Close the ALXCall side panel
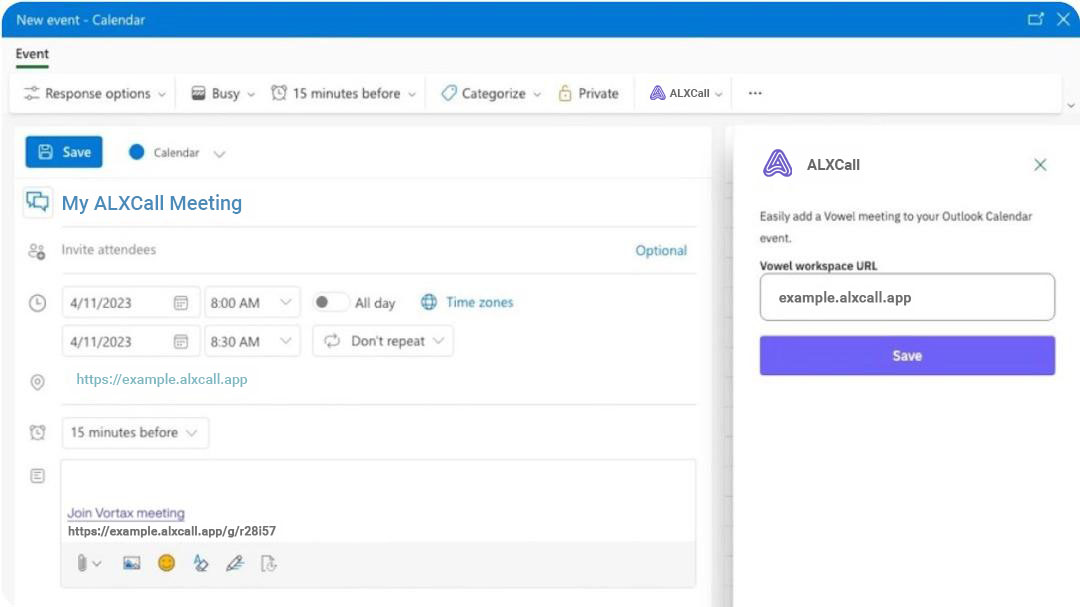Screen dimensions: 1080x607 pos(1040,165)
